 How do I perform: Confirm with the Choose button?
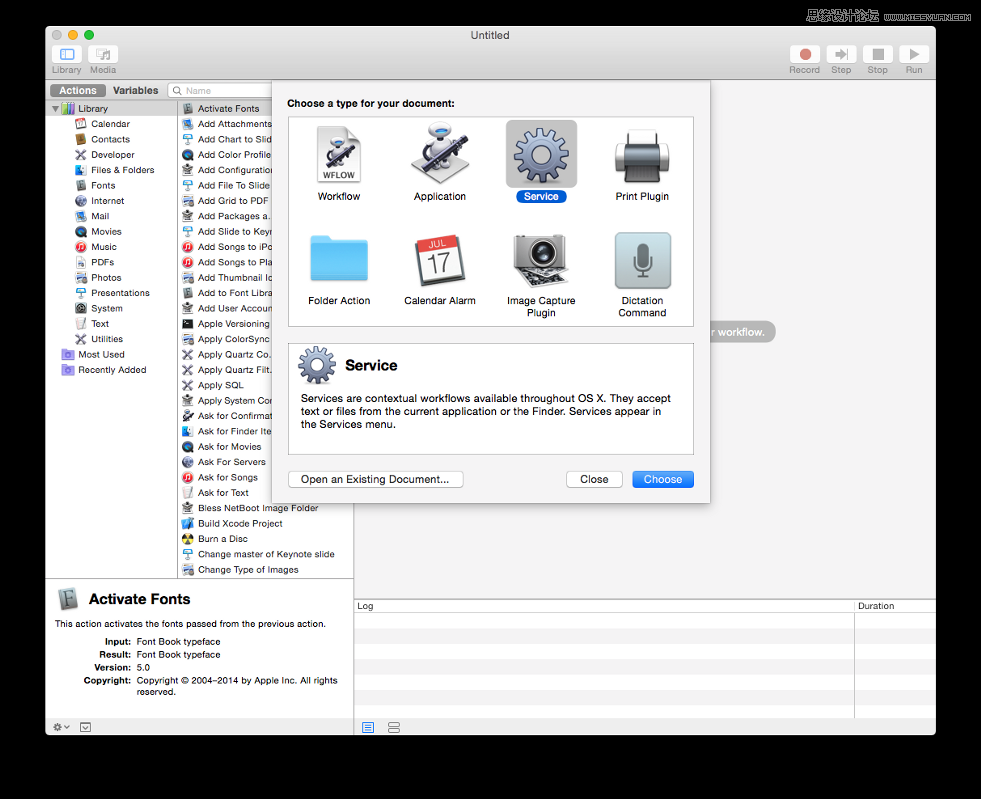click(x=663, y=479)
